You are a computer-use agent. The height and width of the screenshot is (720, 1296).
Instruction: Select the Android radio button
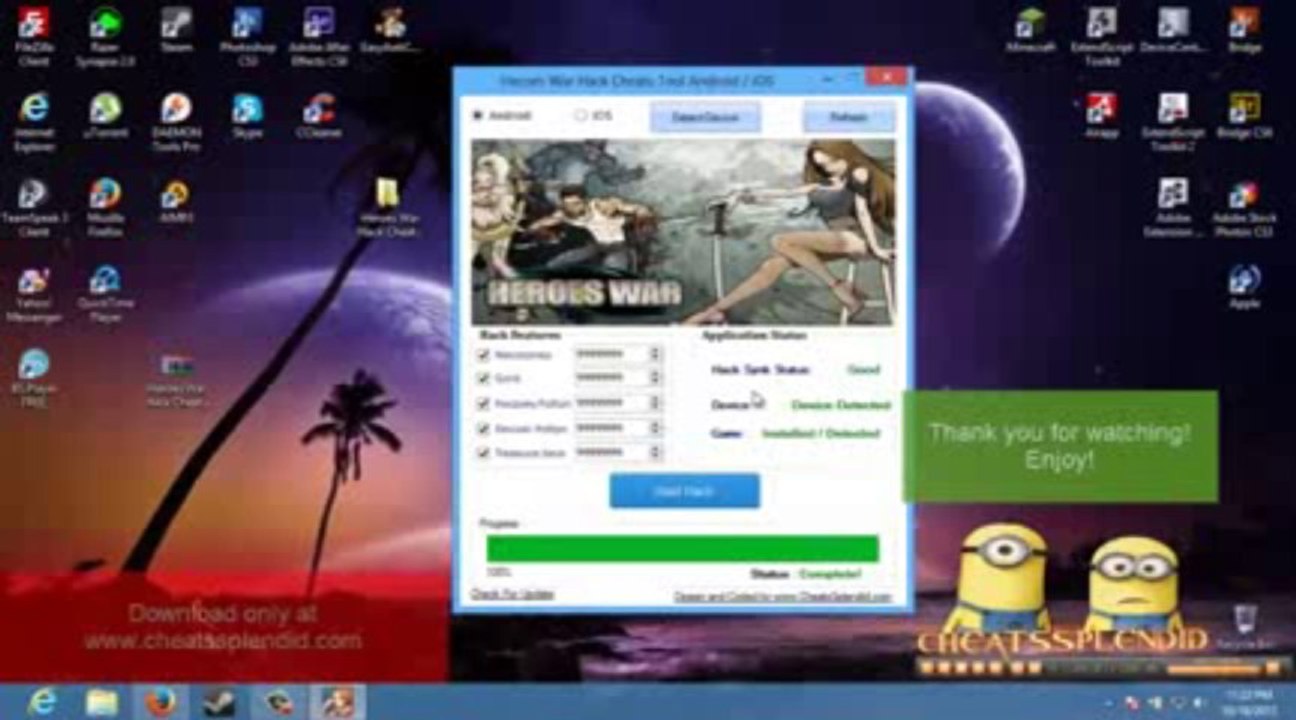[478, 116]
